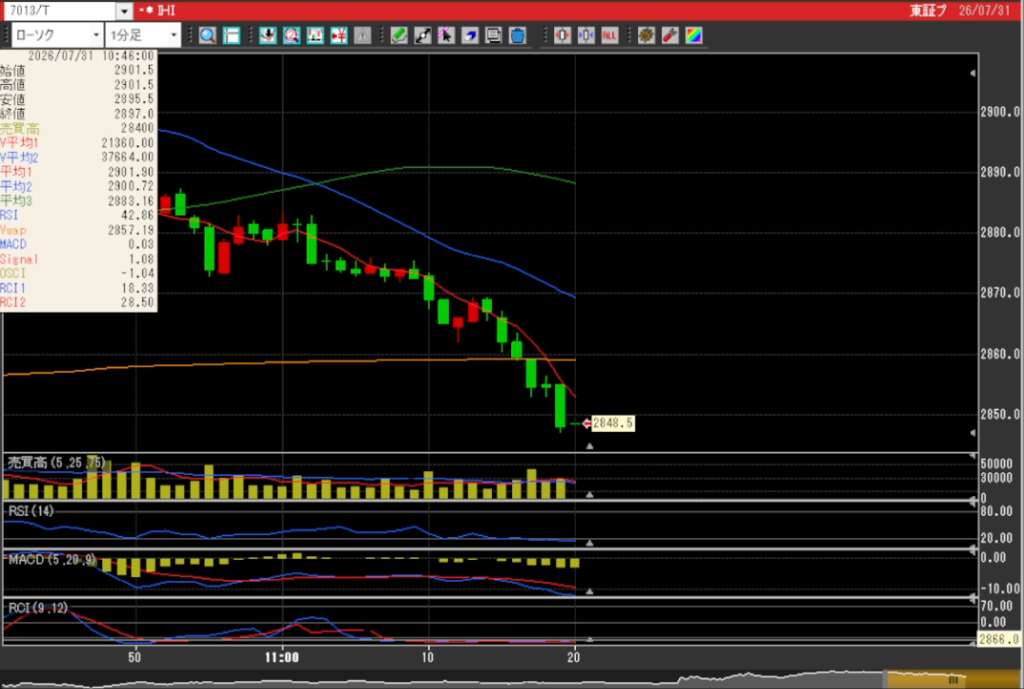Viewport: 1024px width, 689px height.
Task: Click the yen symbol toolbar icon
Action: click(338, 35)
